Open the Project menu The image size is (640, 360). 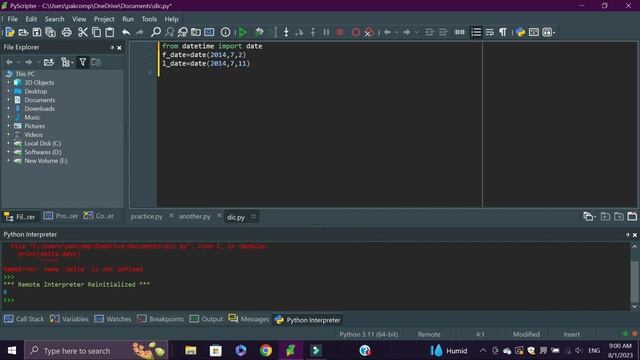tap(104, 19)
